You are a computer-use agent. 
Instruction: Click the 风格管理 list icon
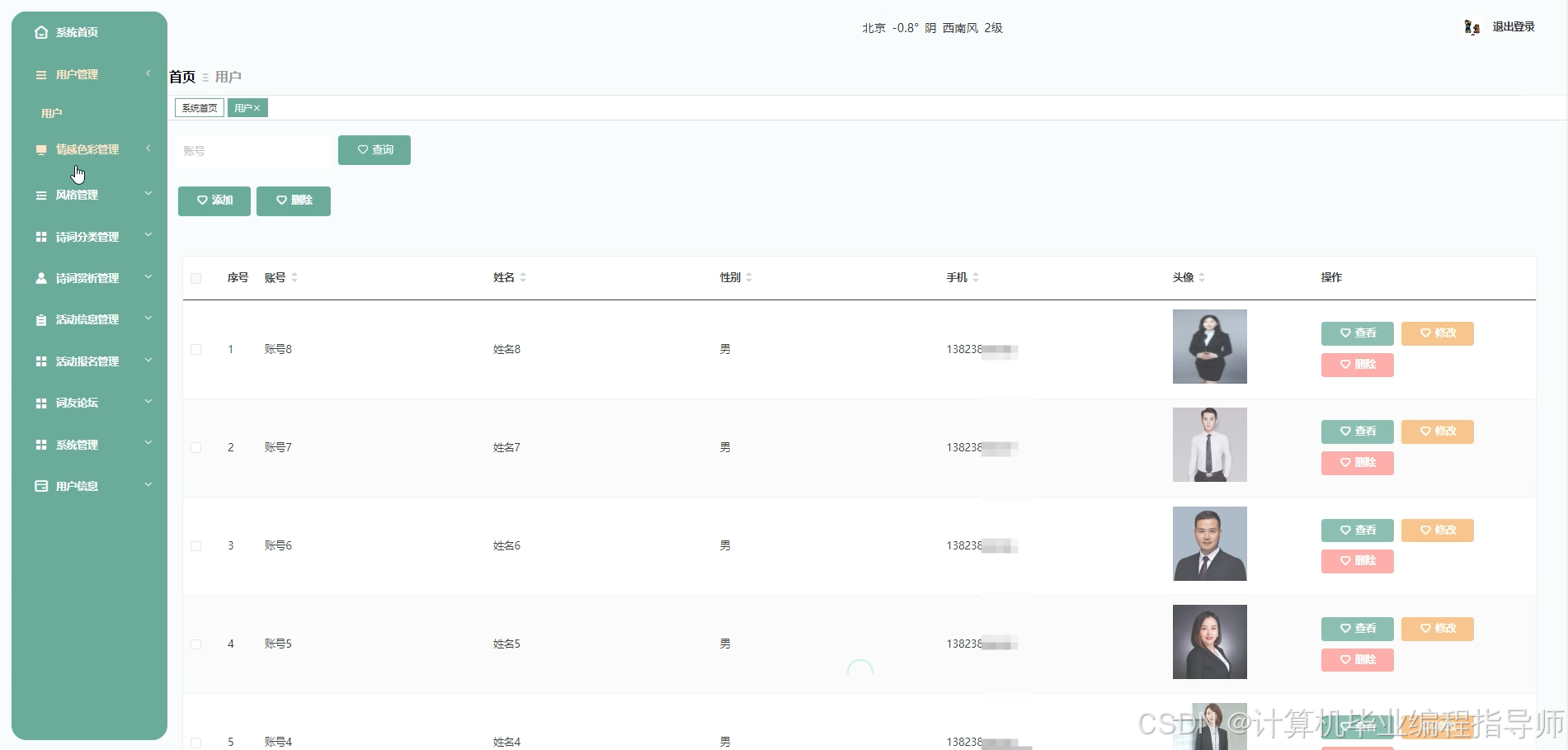(41, 195)
